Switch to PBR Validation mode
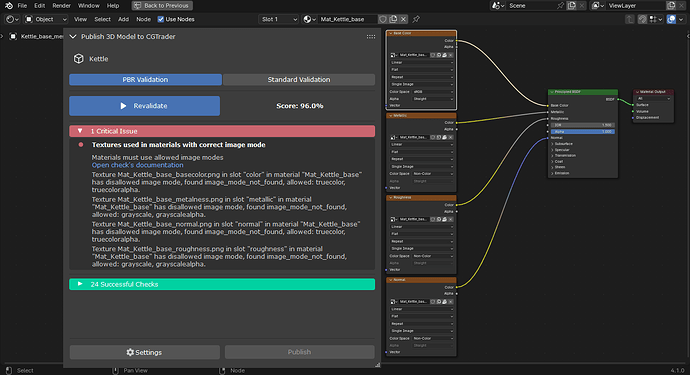This screenshot has height=375, width=690. click(x=145, y=80)
